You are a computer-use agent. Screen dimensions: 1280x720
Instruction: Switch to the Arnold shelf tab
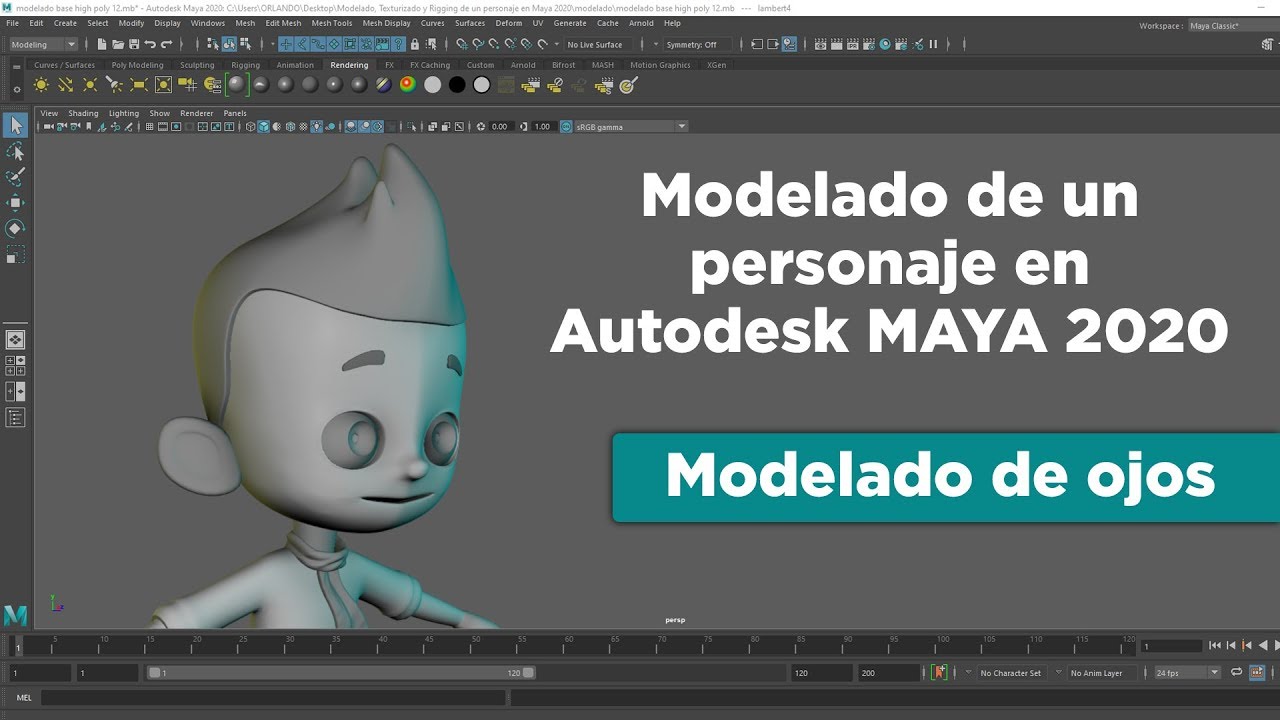(523, 65)
